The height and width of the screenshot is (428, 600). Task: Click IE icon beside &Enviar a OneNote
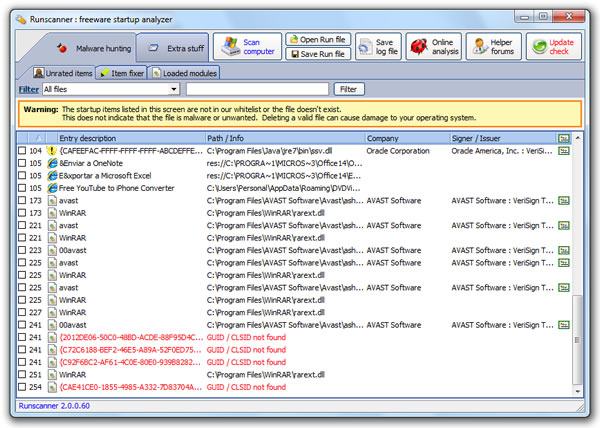tap(52, 163)
